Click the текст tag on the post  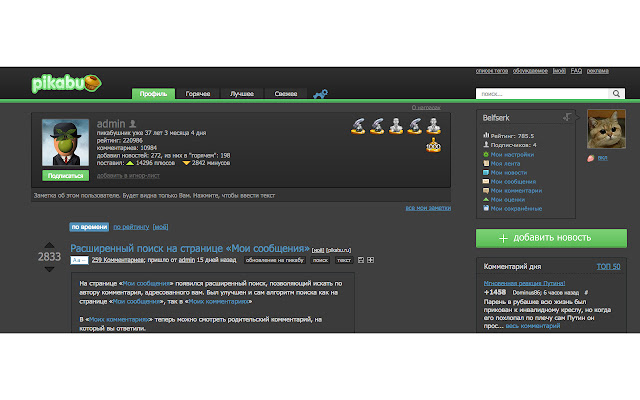344,260
